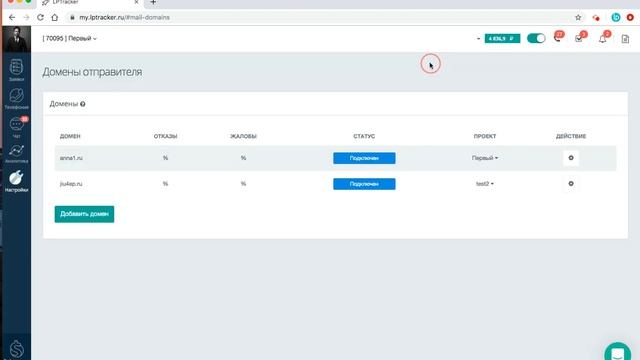The image size is (640, 360).
Task: Show the Домены help tooltip icon
Action: (83, 104)
